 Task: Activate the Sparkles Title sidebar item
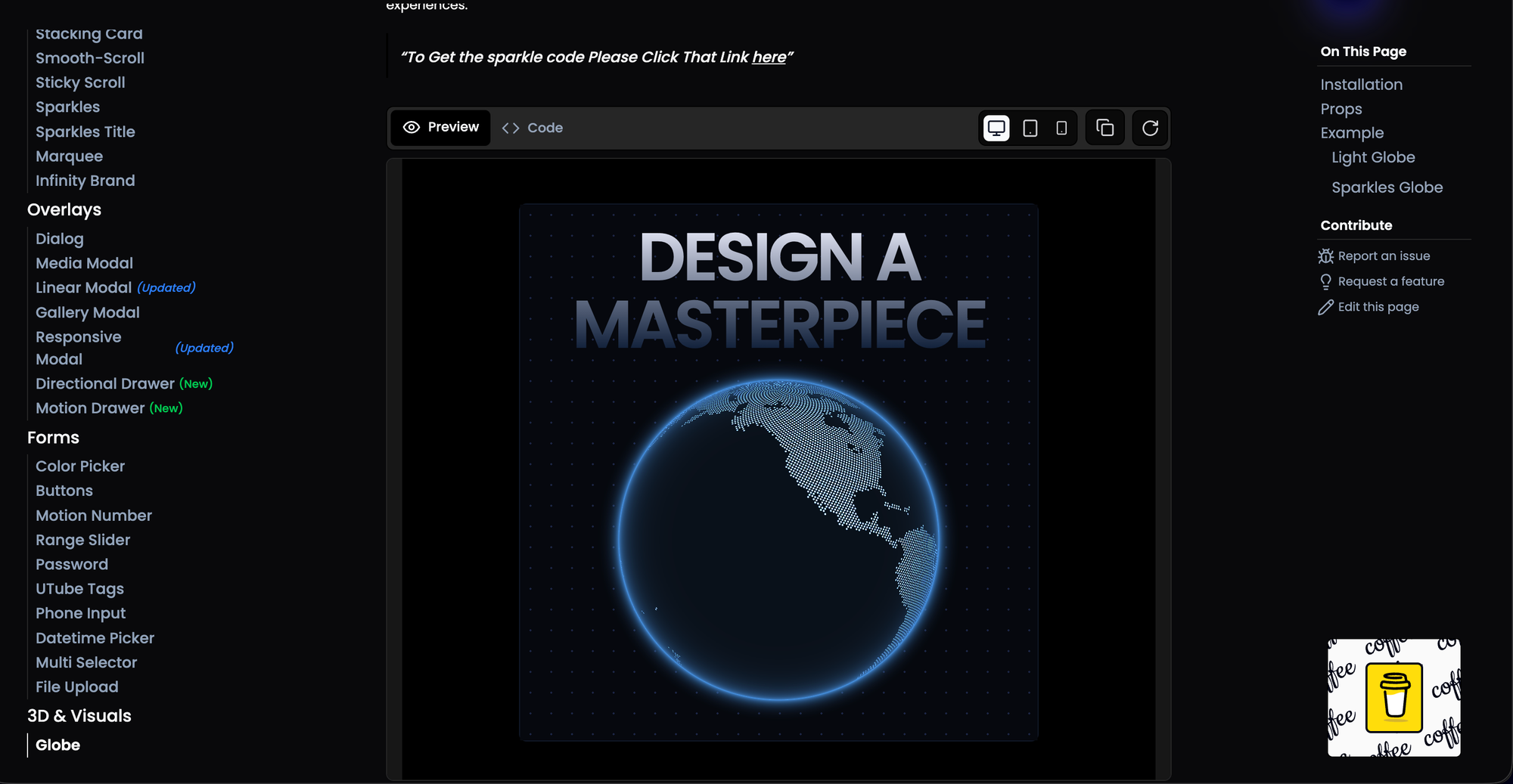tap(85, 132)
